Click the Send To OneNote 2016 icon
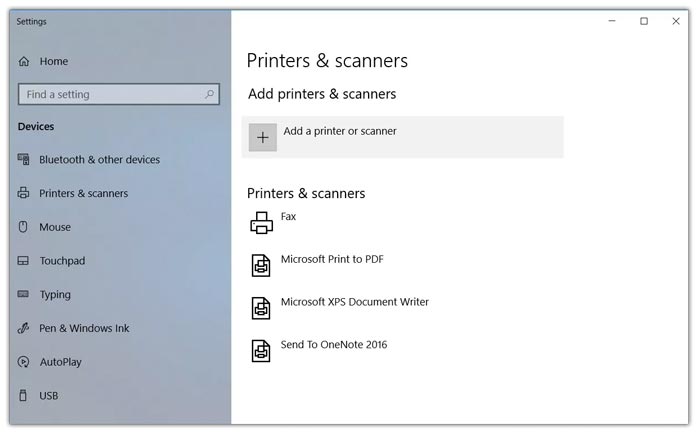Screen dimensions: 700x435 261,351
